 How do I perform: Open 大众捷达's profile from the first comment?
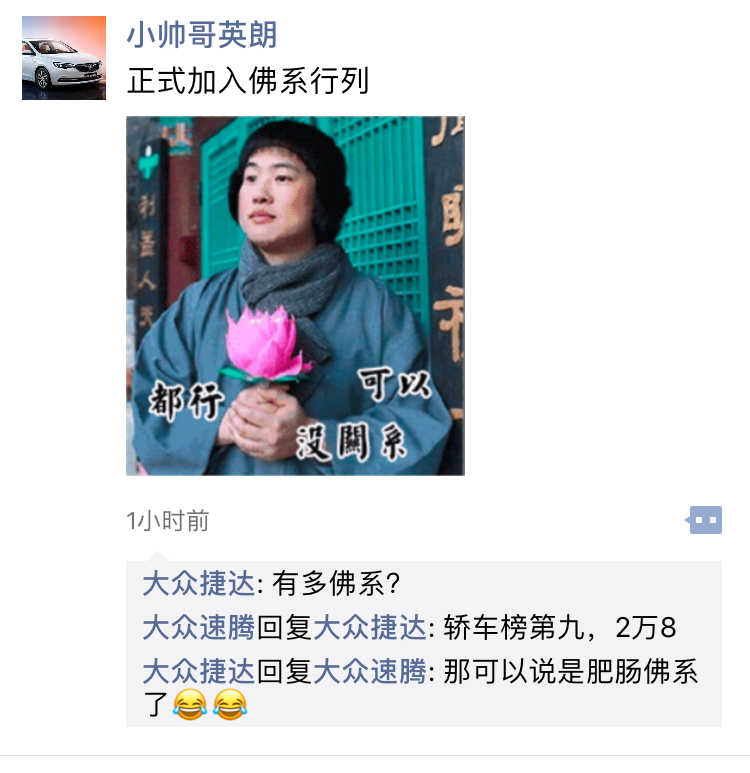[x=199, y=584]
